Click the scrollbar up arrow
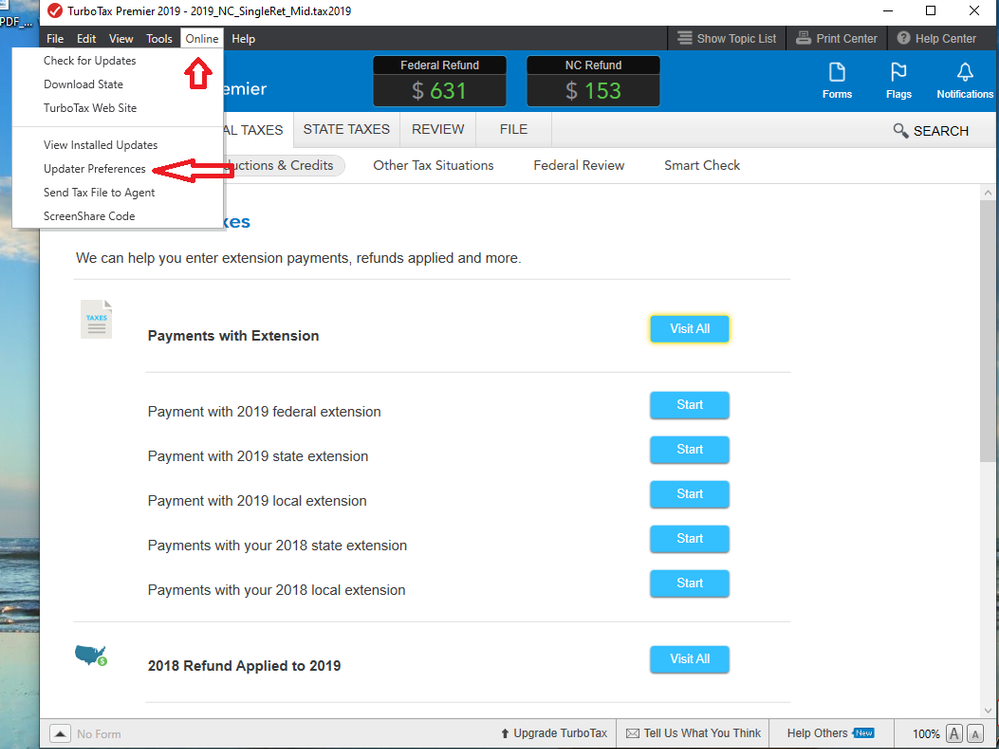Image resolution: width=999 pixels, height=749 pixels. [988, 192]
